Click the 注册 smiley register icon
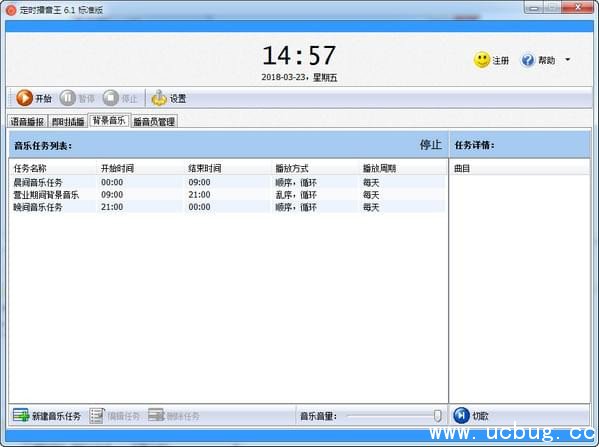This screenshot has height=447, width=599. (x=491, y=60)
